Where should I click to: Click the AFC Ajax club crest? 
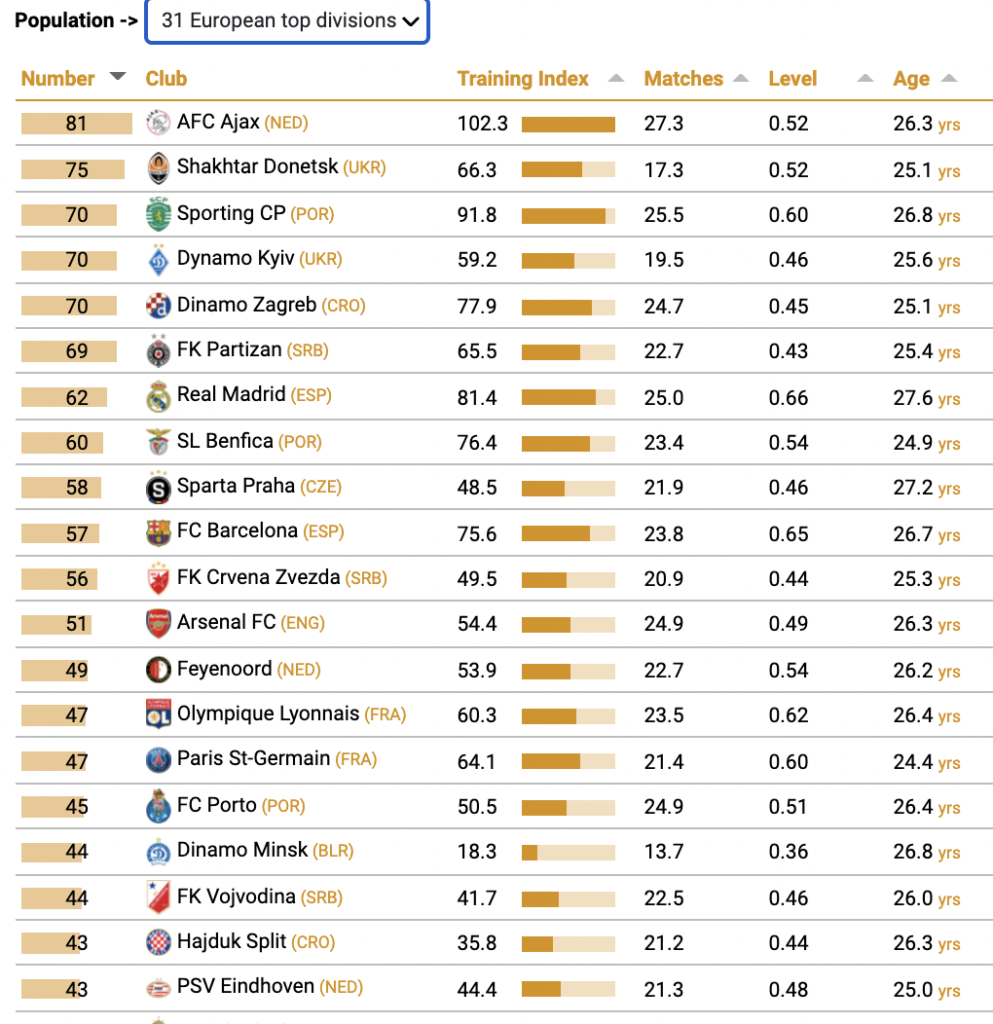pyautogui.click(x=158, y=123)
